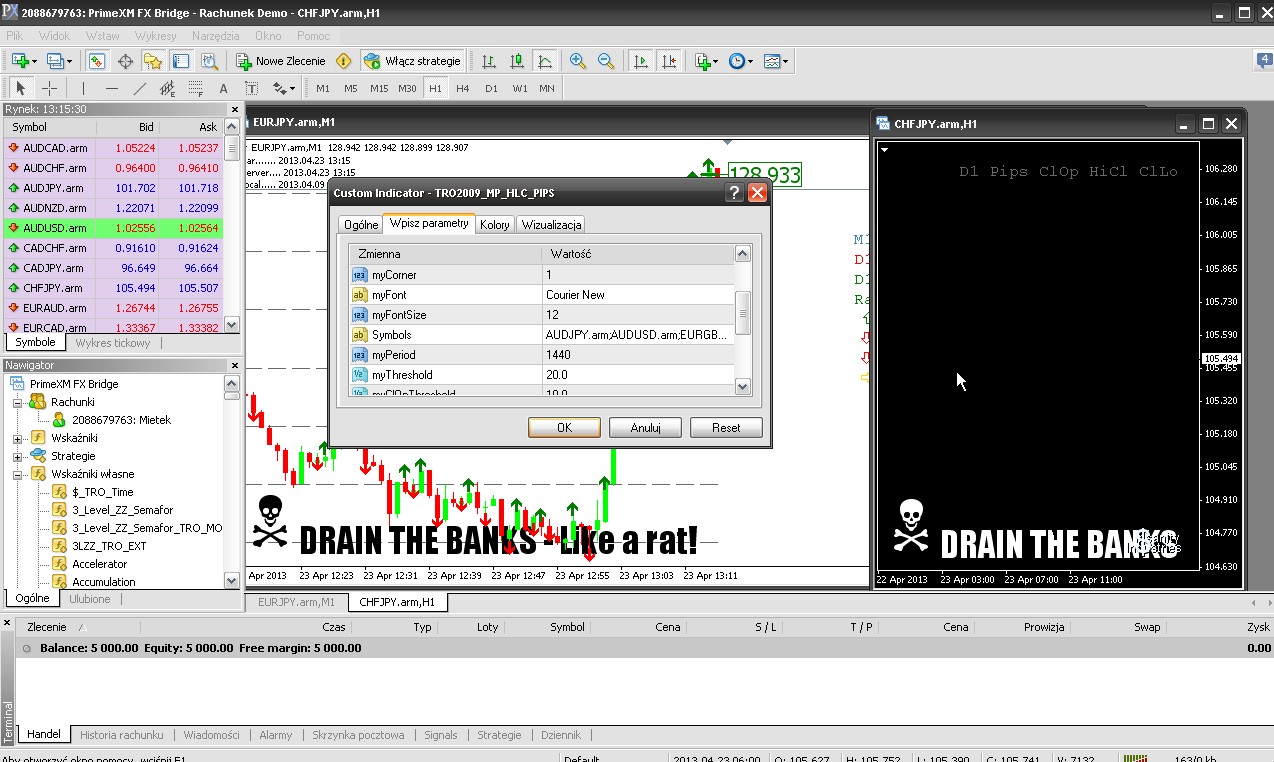Open a new chart via toolbar icon

tap(20, 61)
